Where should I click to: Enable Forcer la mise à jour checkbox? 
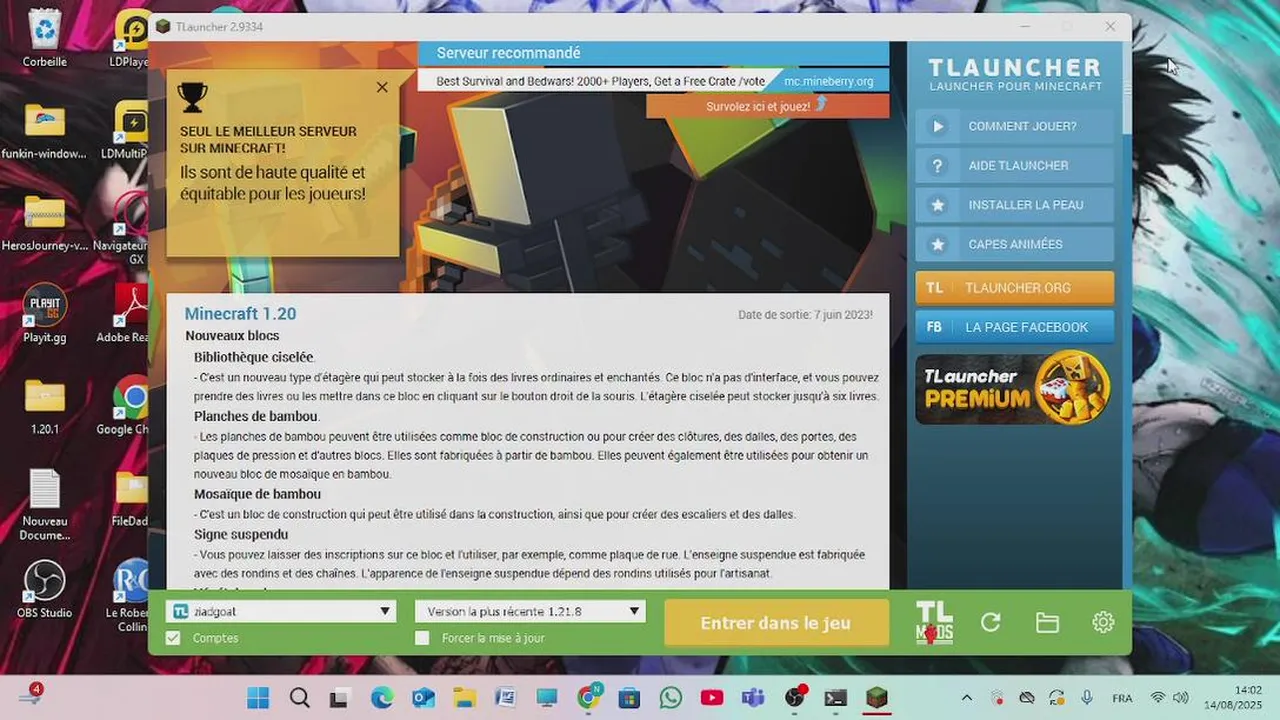(422, 638)
